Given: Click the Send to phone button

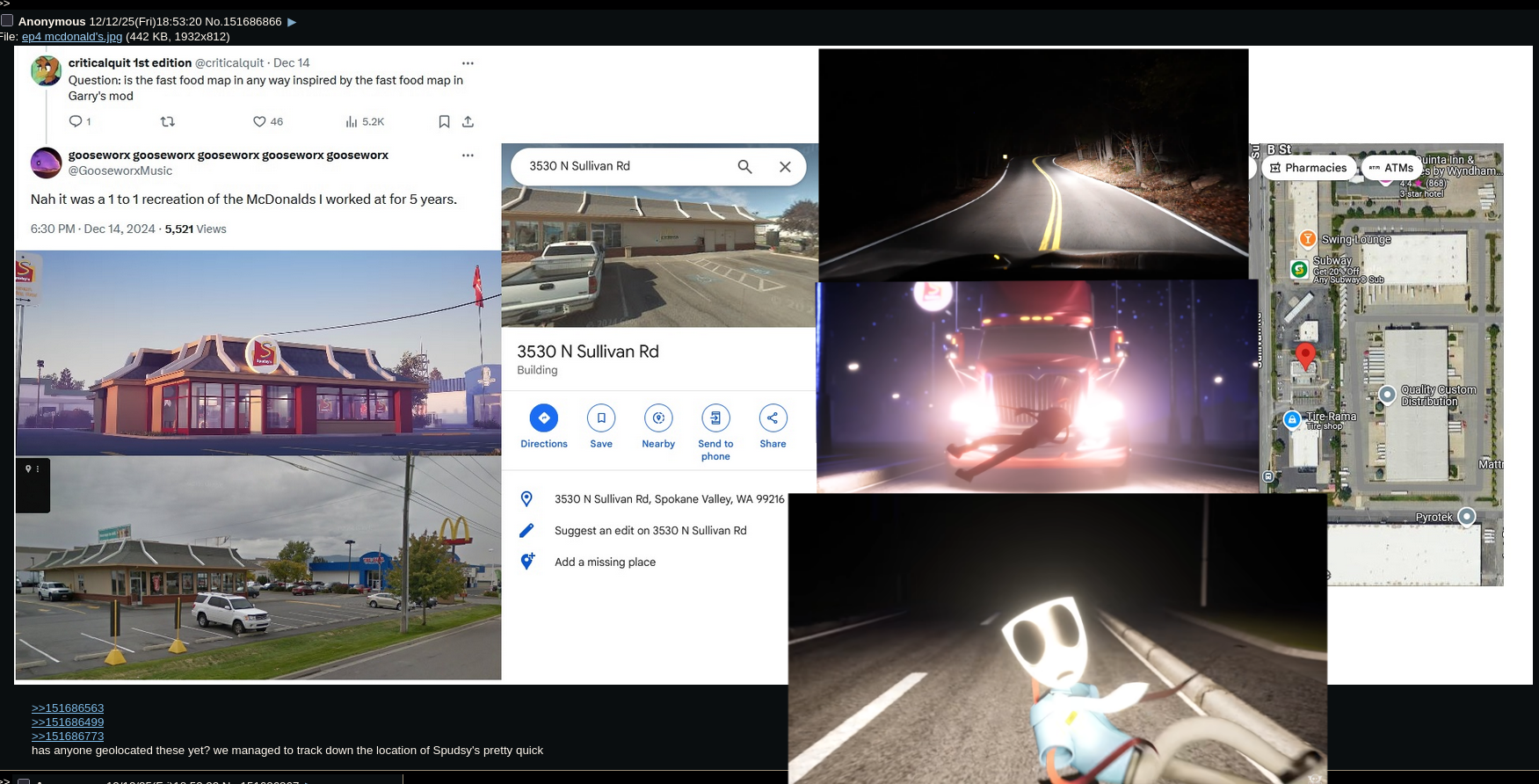Looking at the screenshot, I should [x=715, y=432].
